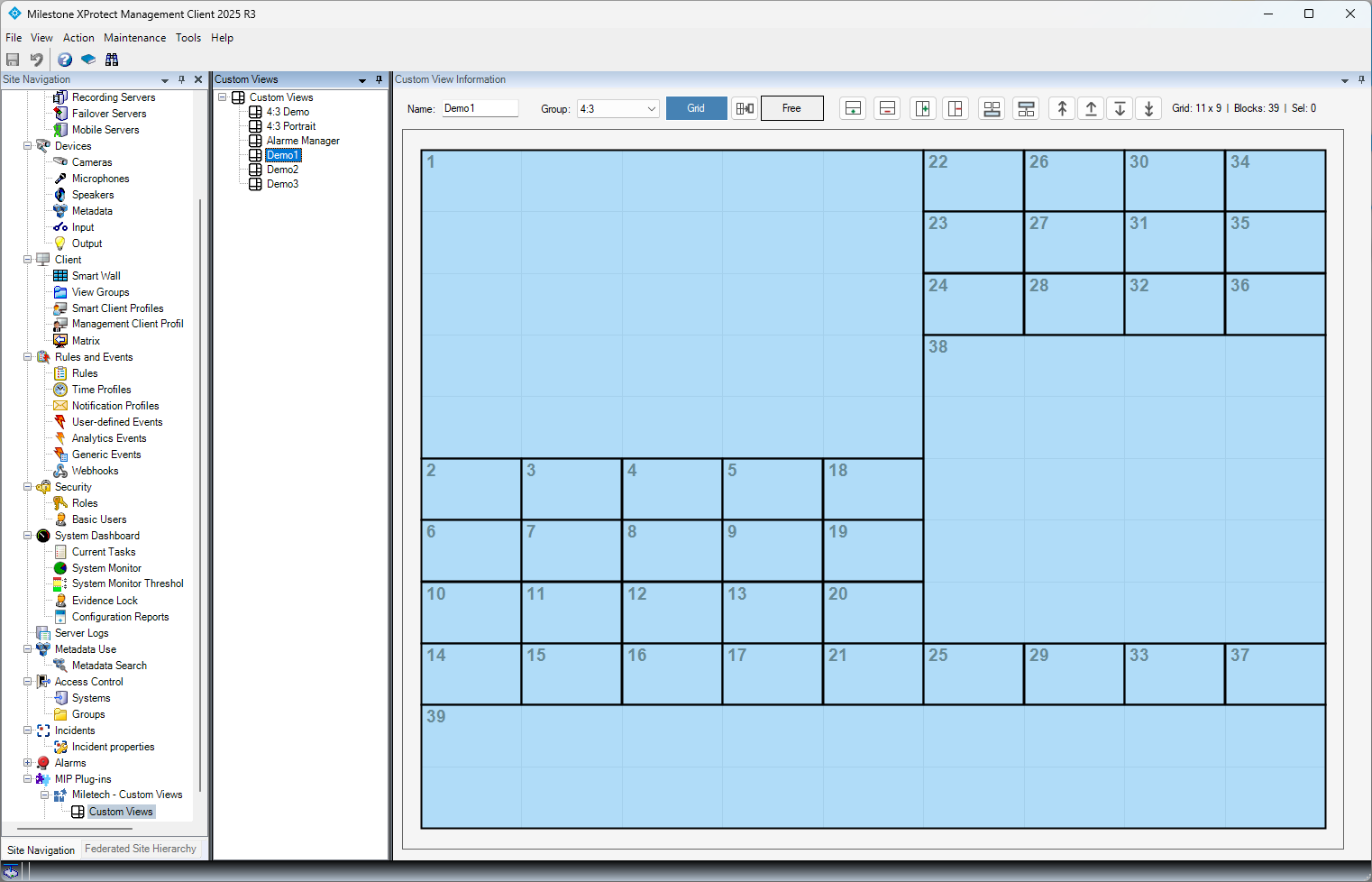
Task: Select grid block 38
Action: (1124, 489)
